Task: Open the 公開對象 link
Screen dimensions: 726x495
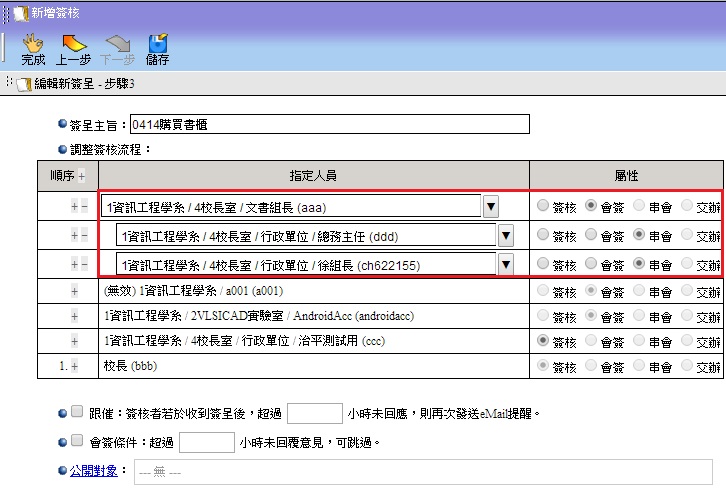Action: pyautogui.click(x=94, y=471)
